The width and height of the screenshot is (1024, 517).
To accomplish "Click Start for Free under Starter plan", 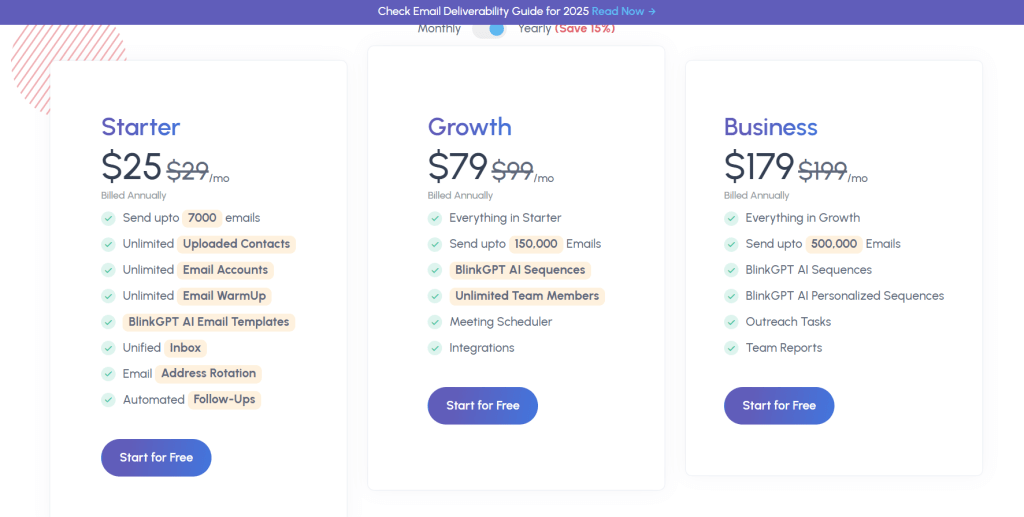I will (x=156, y=457).
